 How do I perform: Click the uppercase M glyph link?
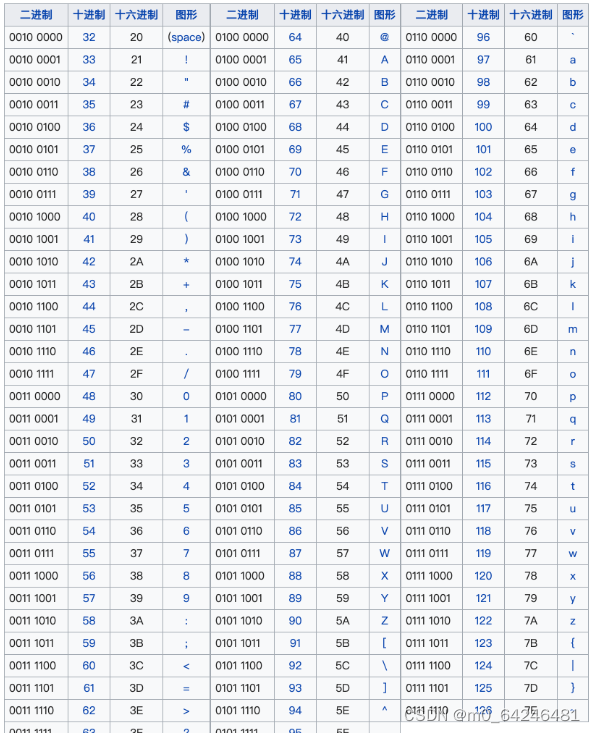coord(384,329)
